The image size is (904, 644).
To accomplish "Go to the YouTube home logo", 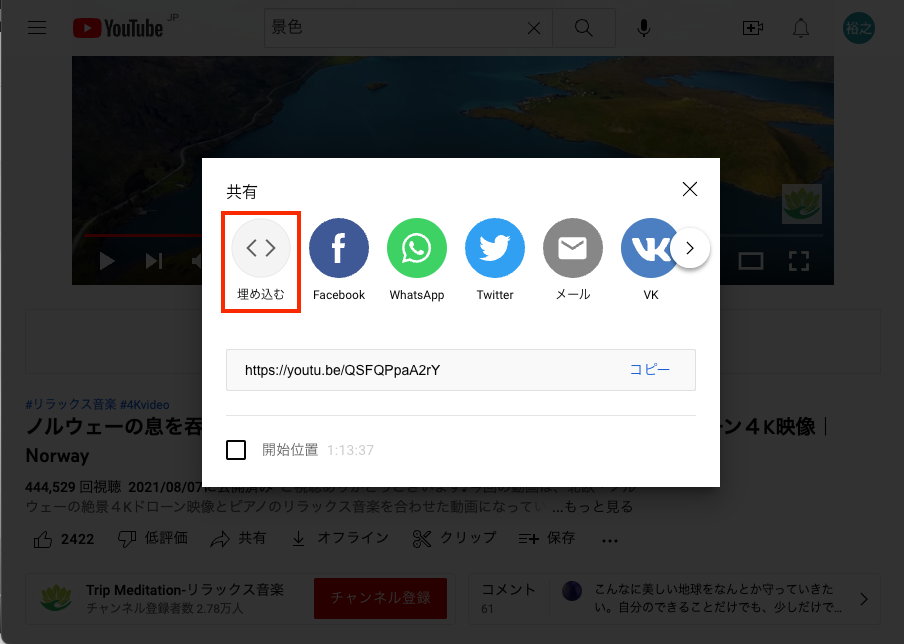I will (118, 28).
